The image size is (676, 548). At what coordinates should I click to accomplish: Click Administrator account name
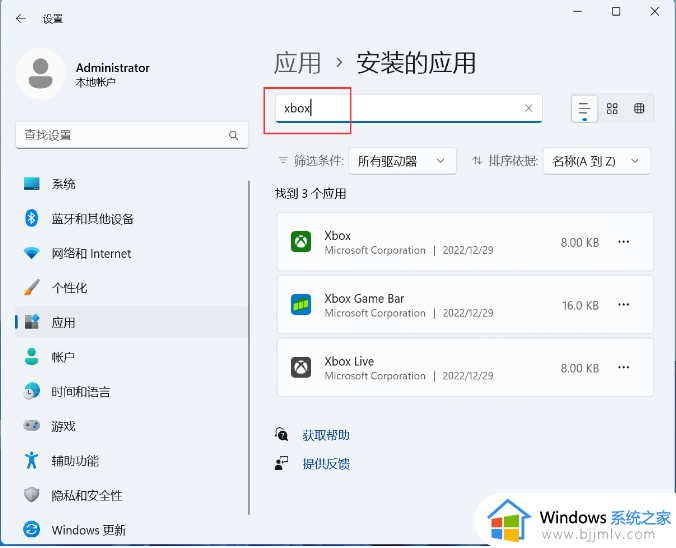click(x=113, y=68)
